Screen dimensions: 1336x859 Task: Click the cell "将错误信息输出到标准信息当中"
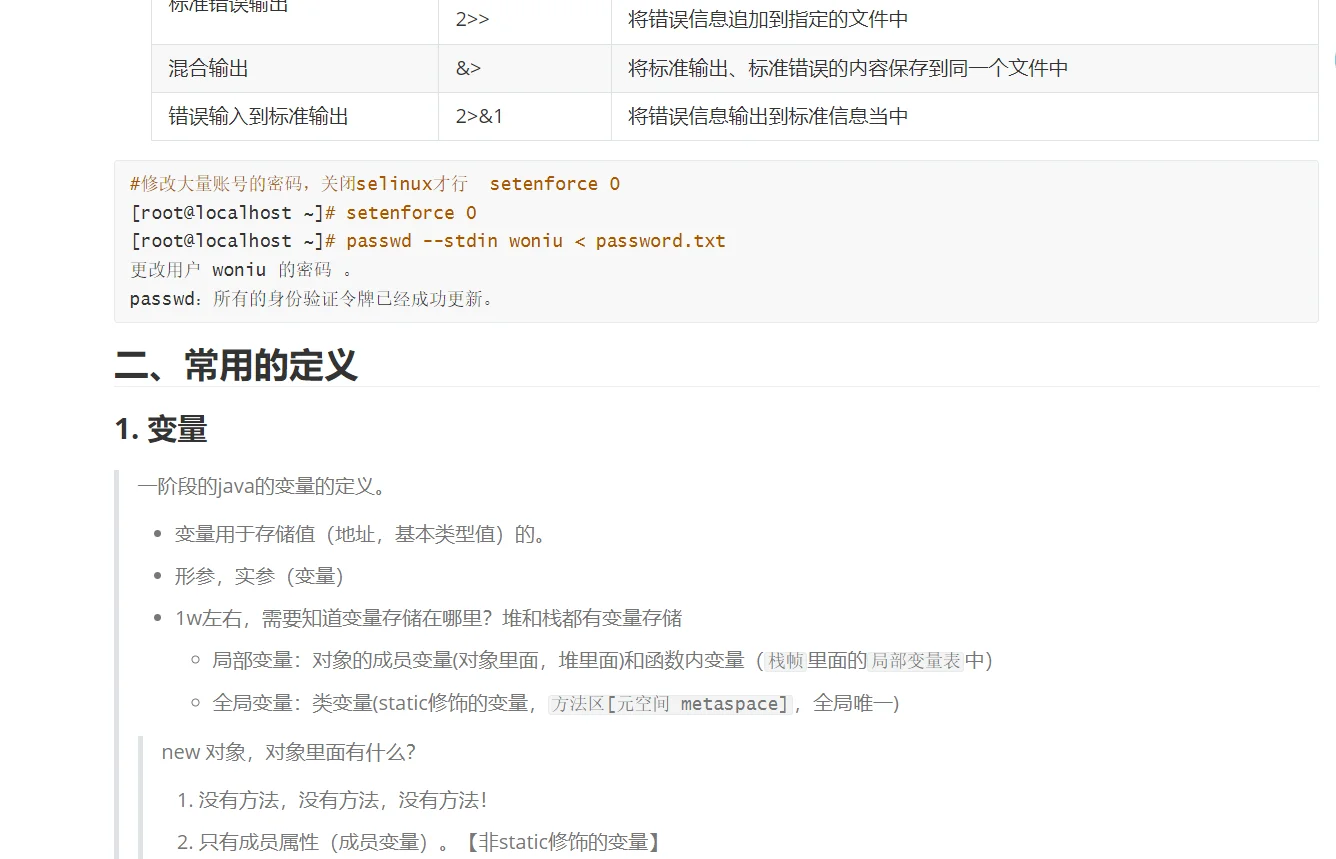coord(965,116)
